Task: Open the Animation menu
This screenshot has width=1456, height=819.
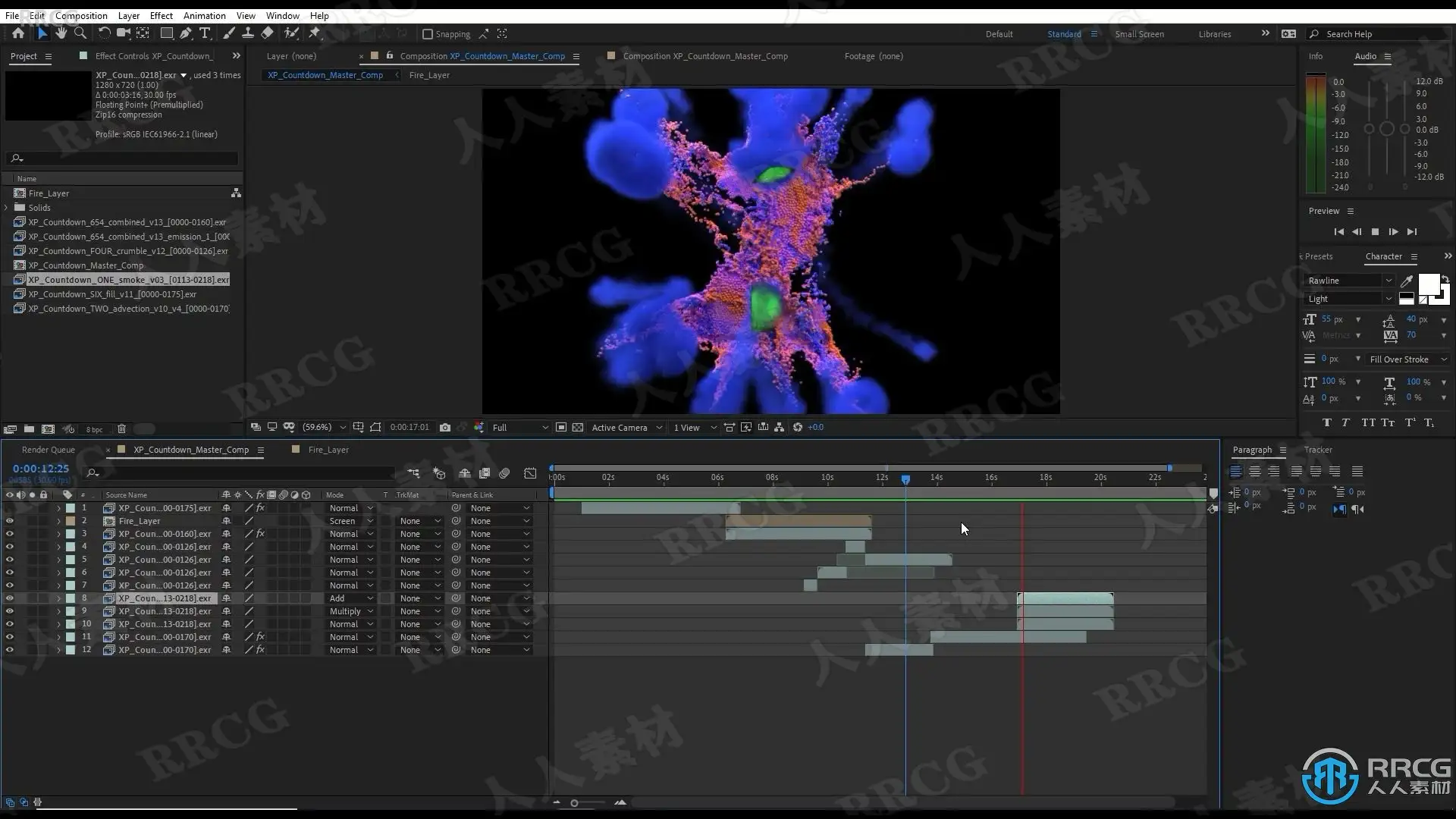Action: pos(204,15)
